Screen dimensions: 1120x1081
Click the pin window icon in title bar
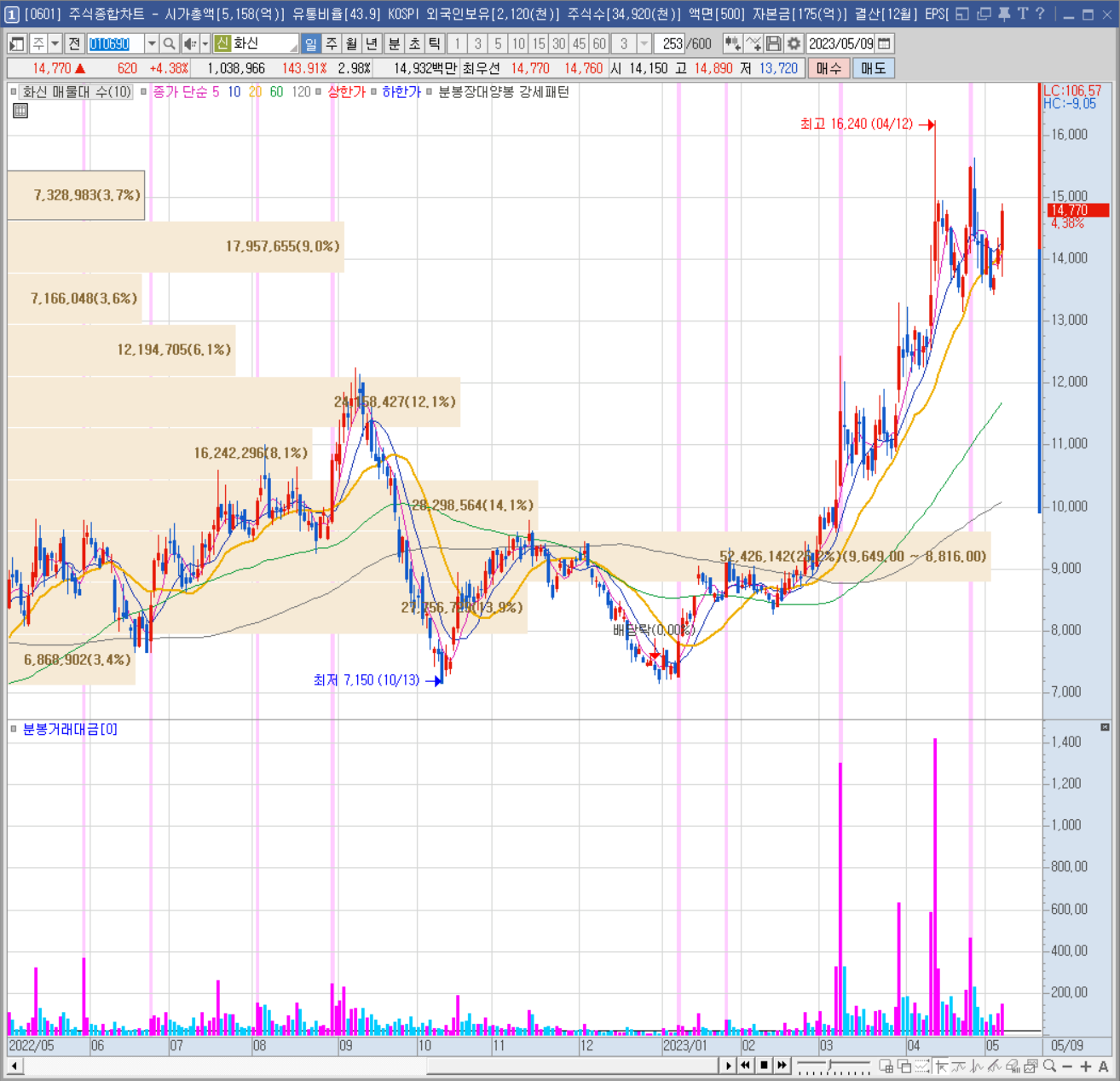tap(1004, 14)
